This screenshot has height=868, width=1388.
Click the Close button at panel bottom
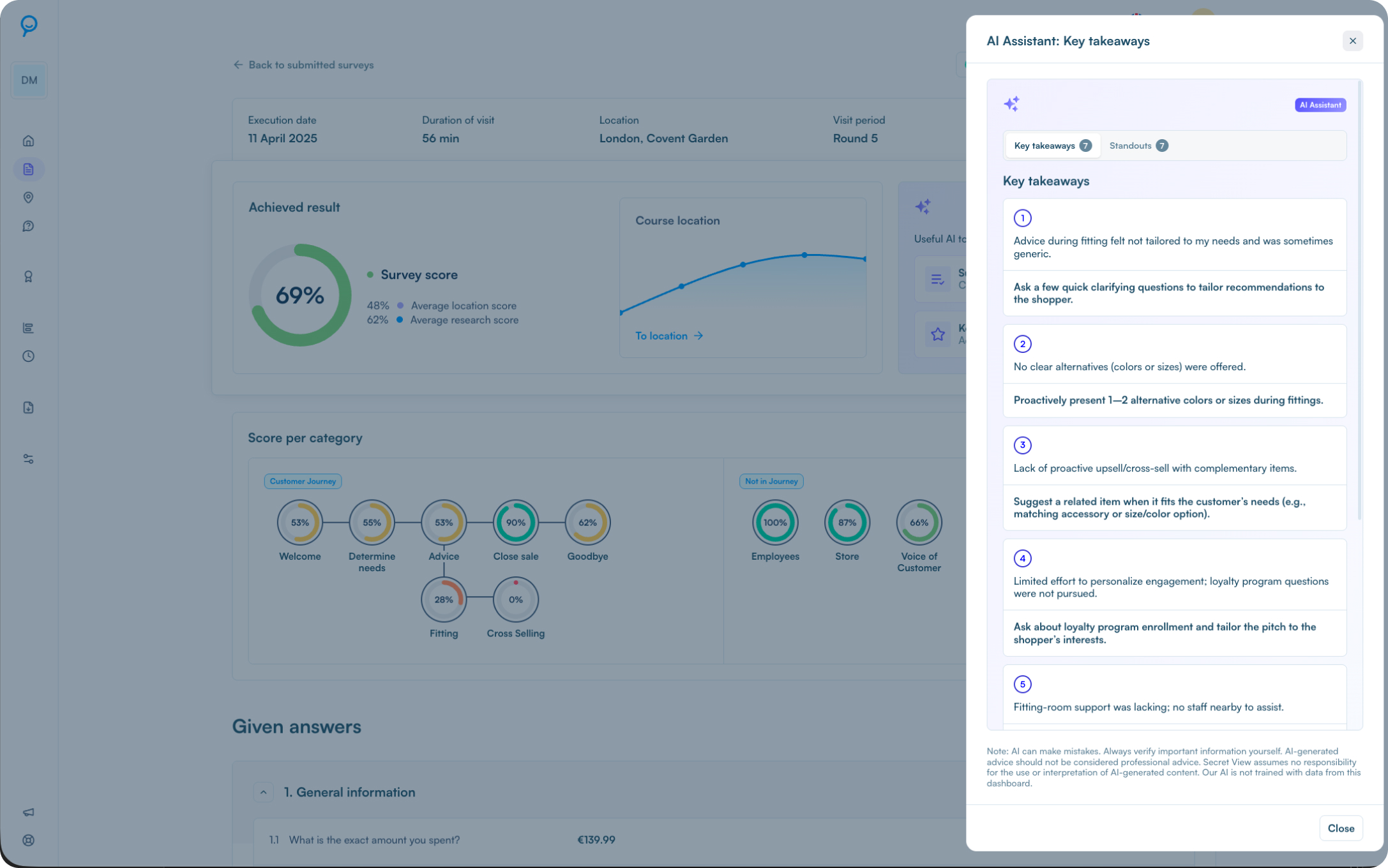tap(1341, 828)
